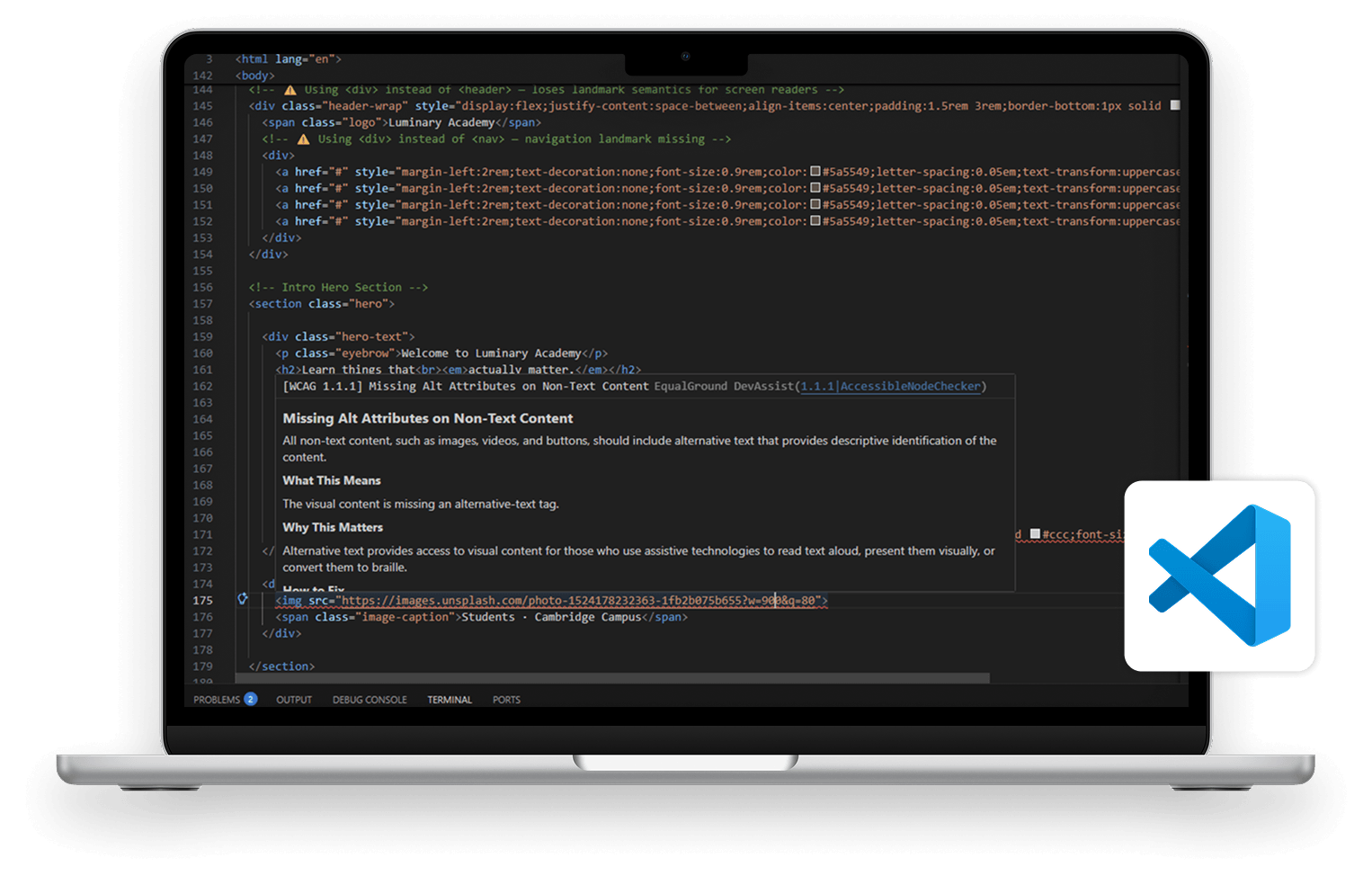Click the border color swatch ending line 145
The image size is (1372, 876).
(x=1174, y=105)
